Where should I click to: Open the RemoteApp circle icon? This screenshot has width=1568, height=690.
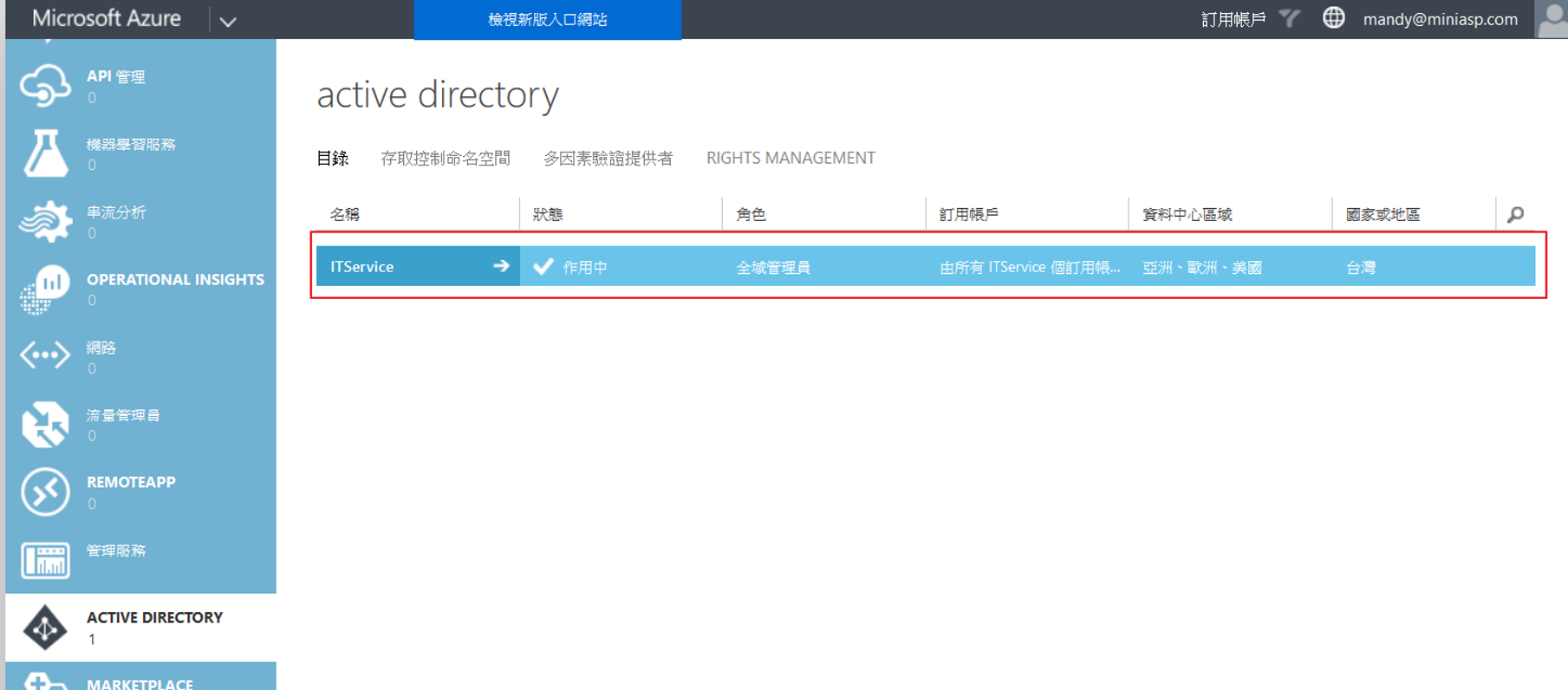pos(45,491)
